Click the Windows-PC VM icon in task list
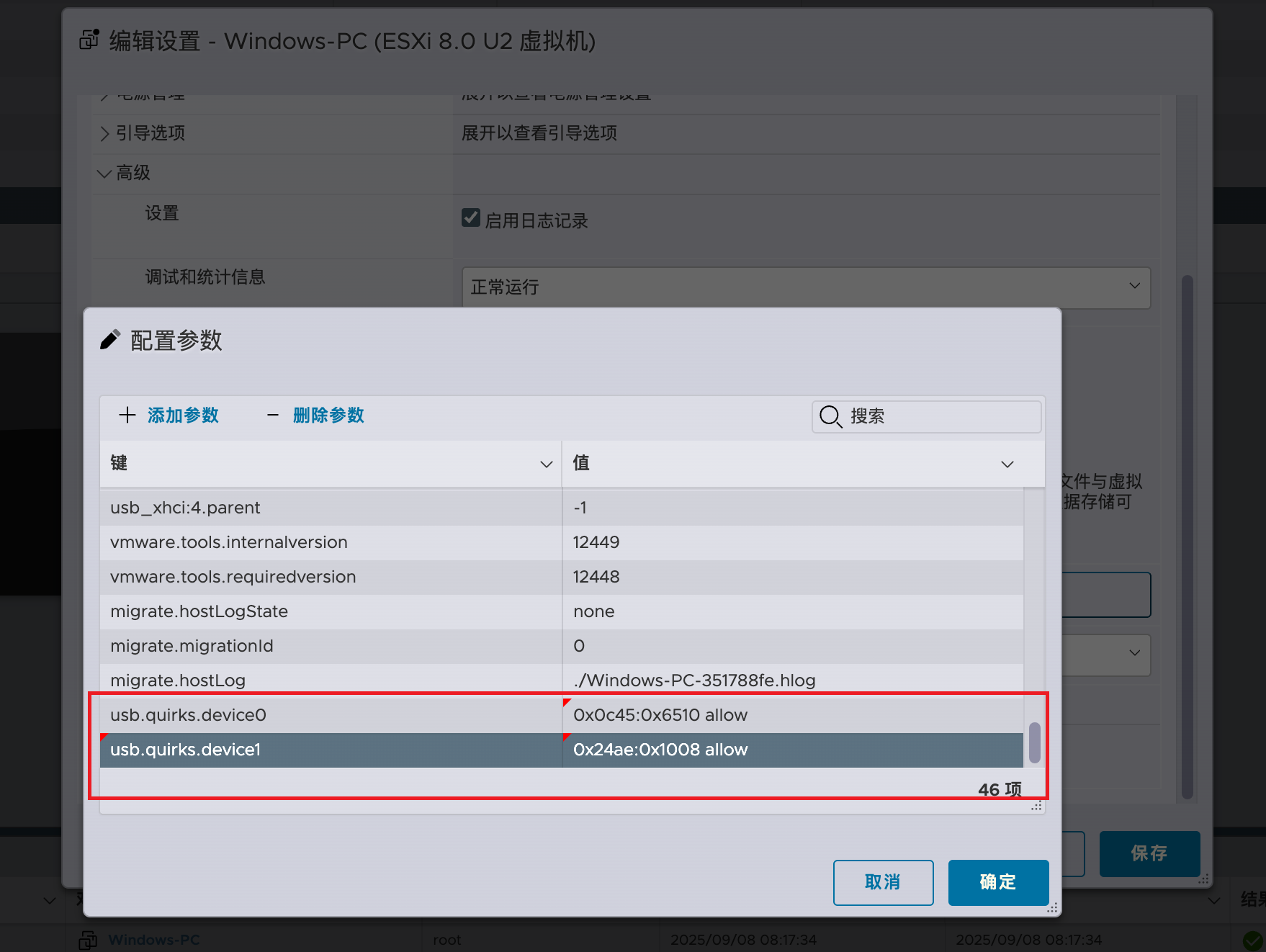1266x952 pixels. (88, 940)
